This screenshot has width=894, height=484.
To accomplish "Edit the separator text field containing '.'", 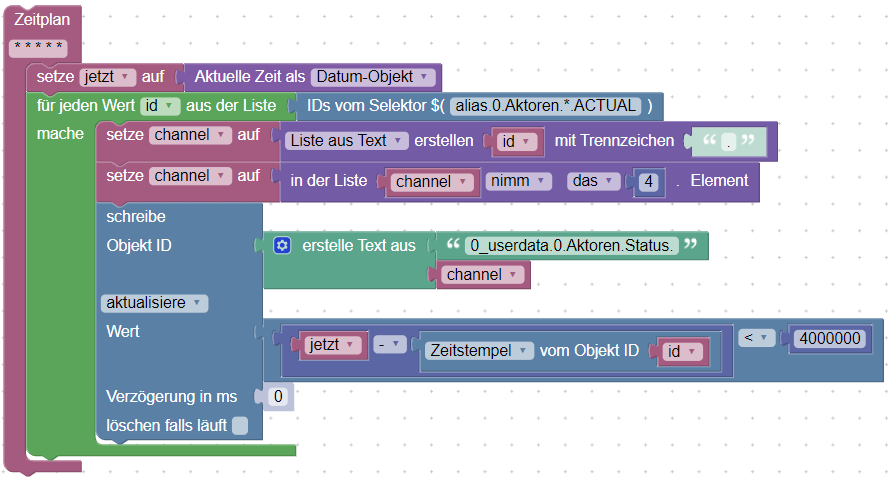I will pos(729,141).
